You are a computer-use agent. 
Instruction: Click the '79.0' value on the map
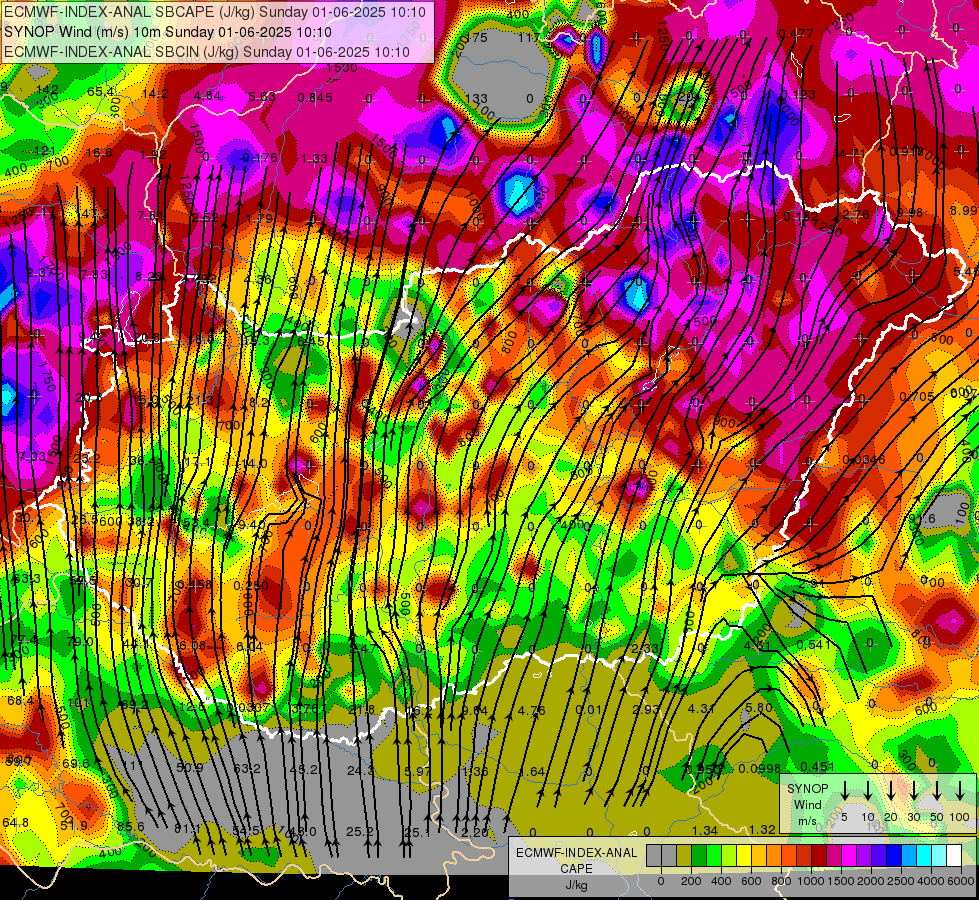click(x=80, y=641)
